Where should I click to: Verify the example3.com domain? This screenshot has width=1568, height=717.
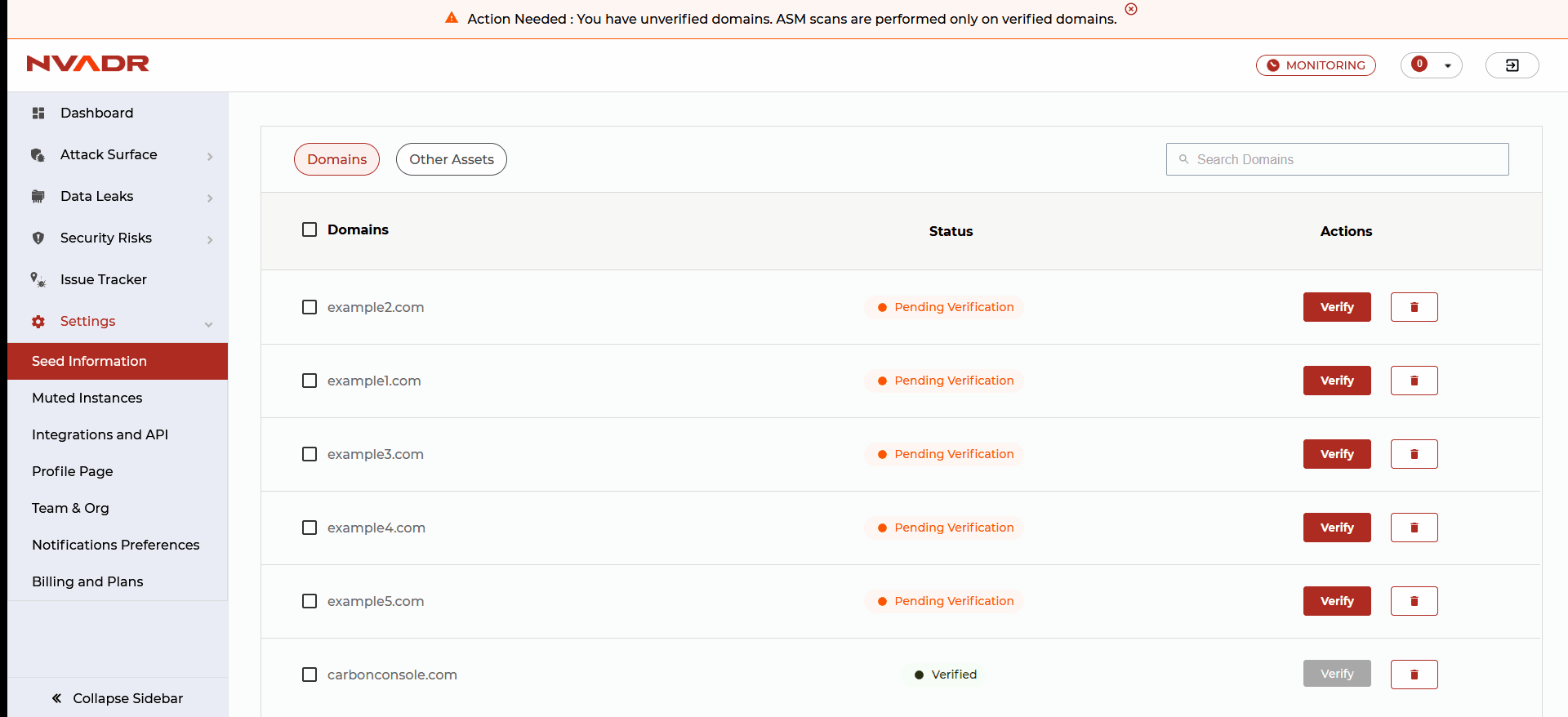pyautogui.click(x=1337, y=454)
